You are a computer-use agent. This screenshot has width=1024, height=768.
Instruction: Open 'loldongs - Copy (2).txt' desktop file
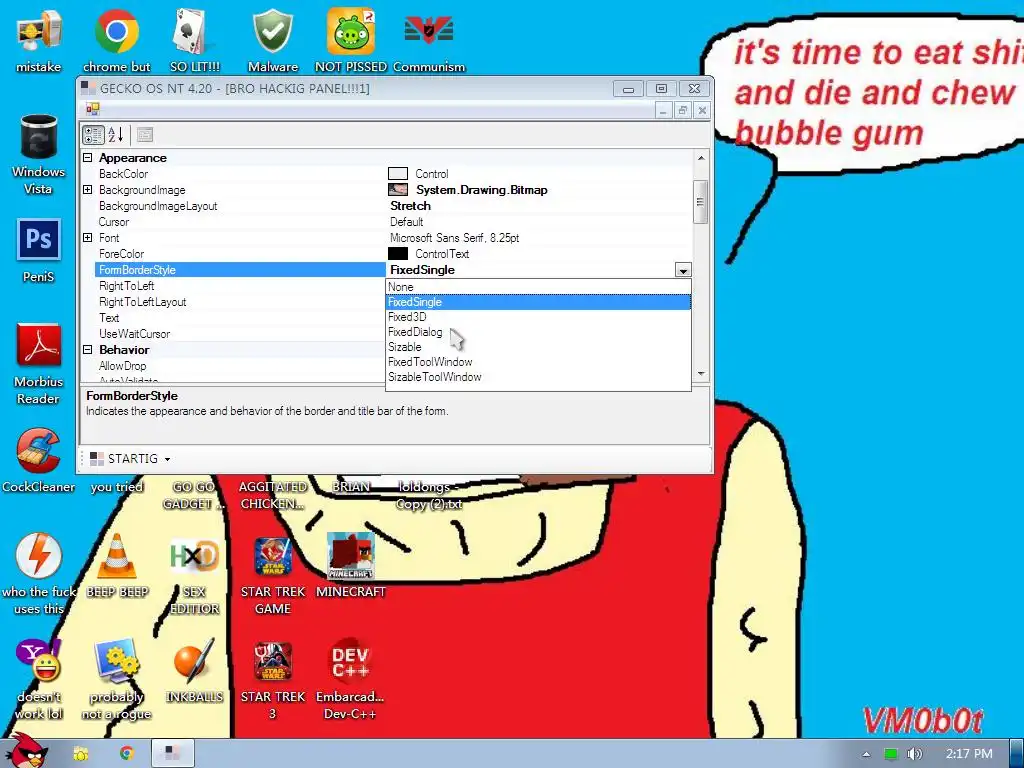click(429, 496)
